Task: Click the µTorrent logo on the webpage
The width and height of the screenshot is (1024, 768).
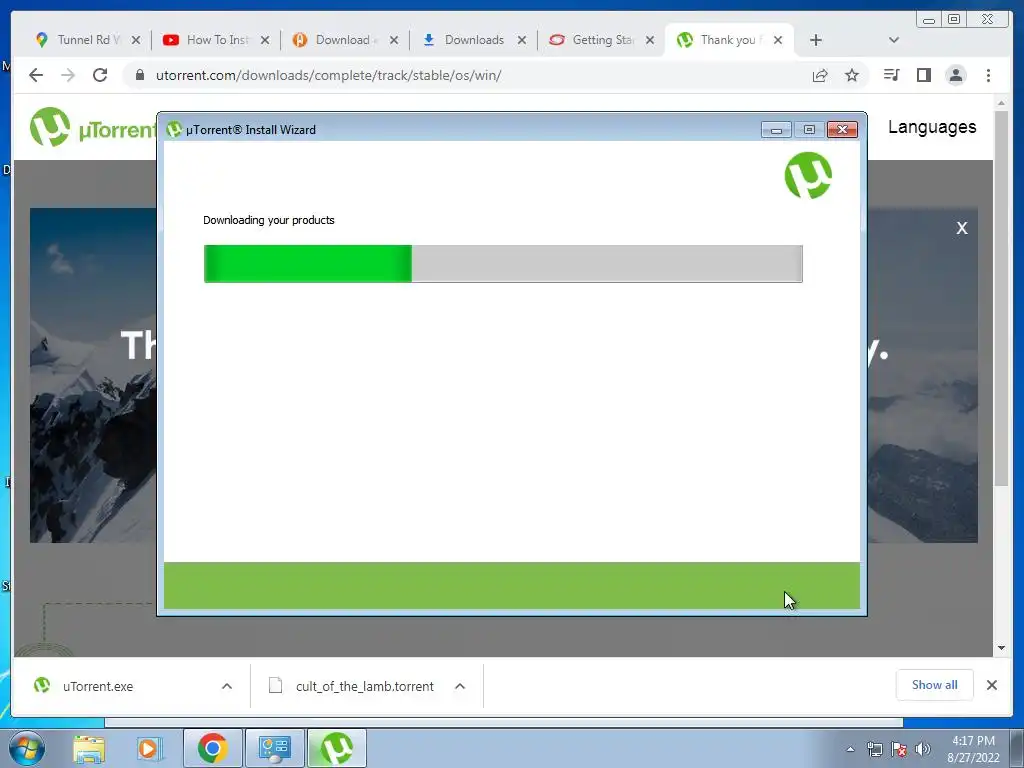Action: [x=93, y=127]
